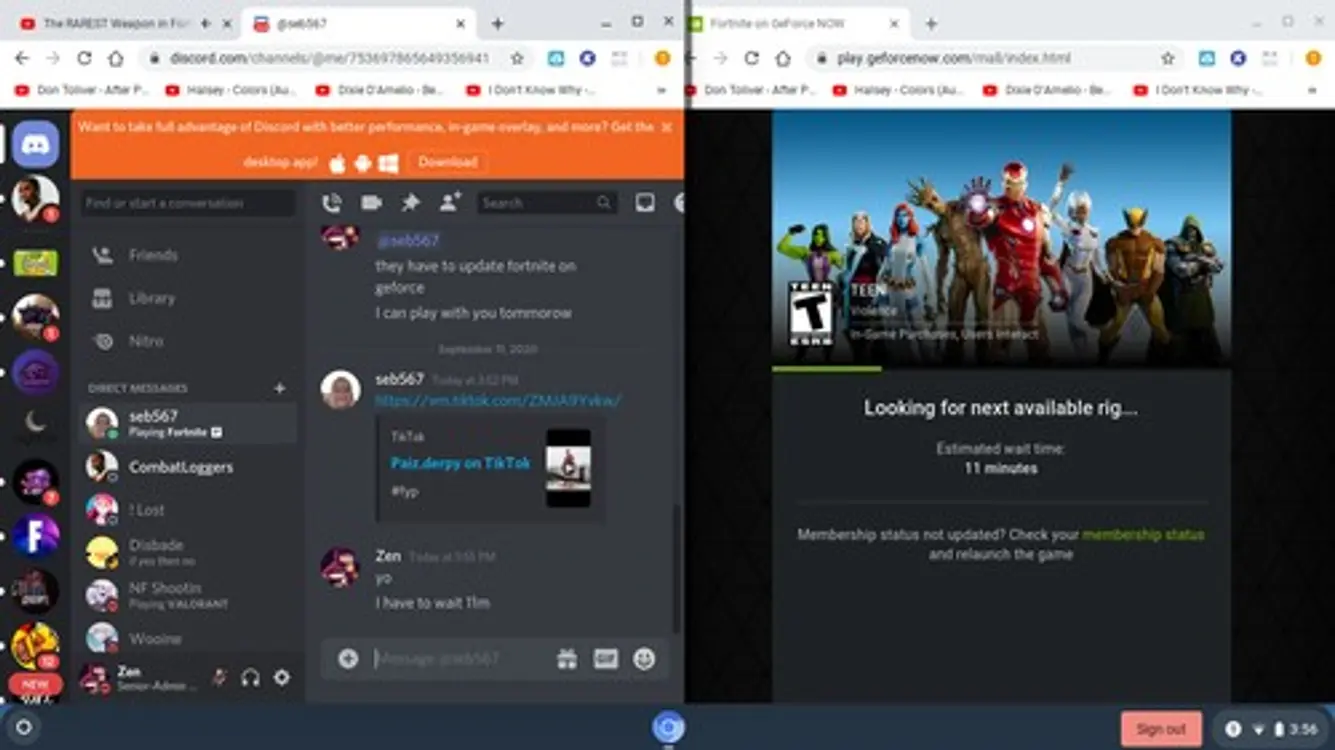Open Don Toliver bookmark in Discord window
Viewport: 1335px width, 750px height.
(84, 90)
